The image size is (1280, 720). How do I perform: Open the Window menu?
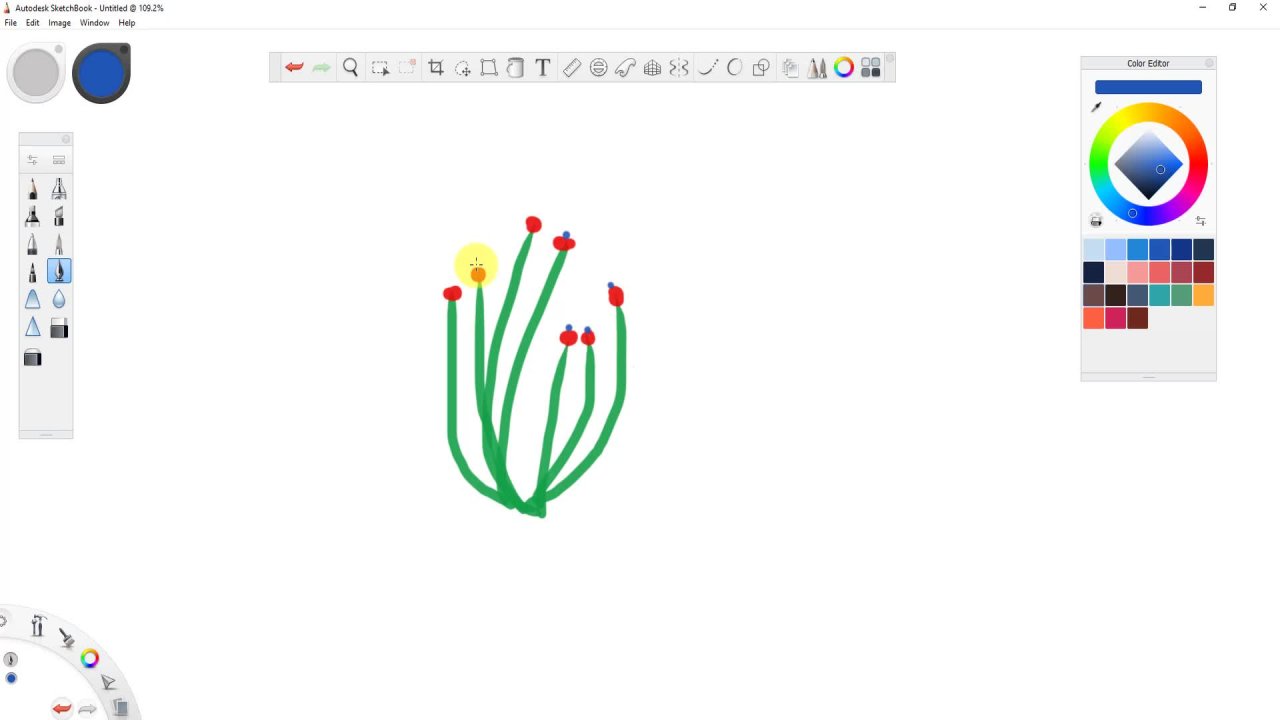(94, 23)
